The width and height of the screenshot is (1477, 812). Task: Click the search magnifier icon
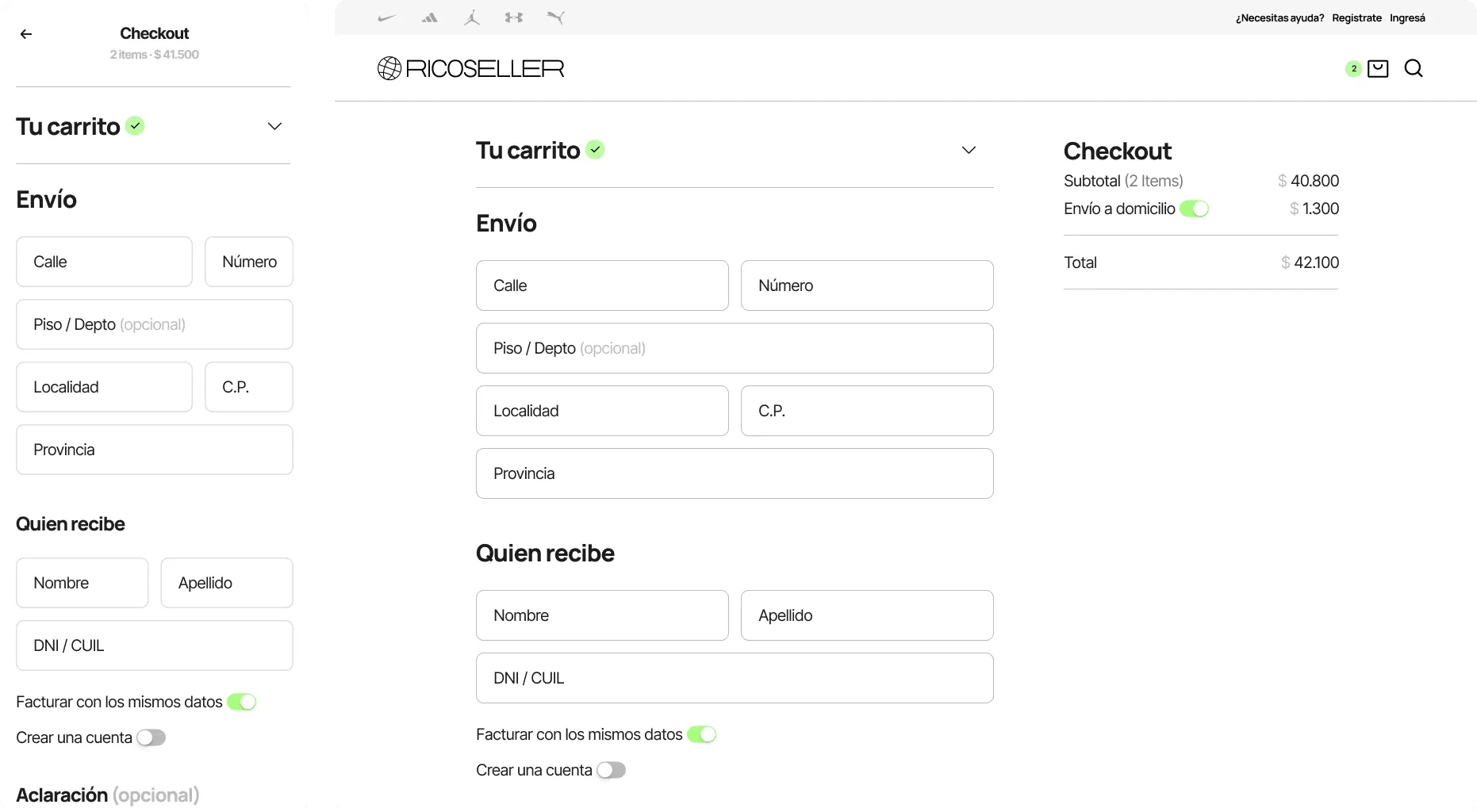point(1414,69)
